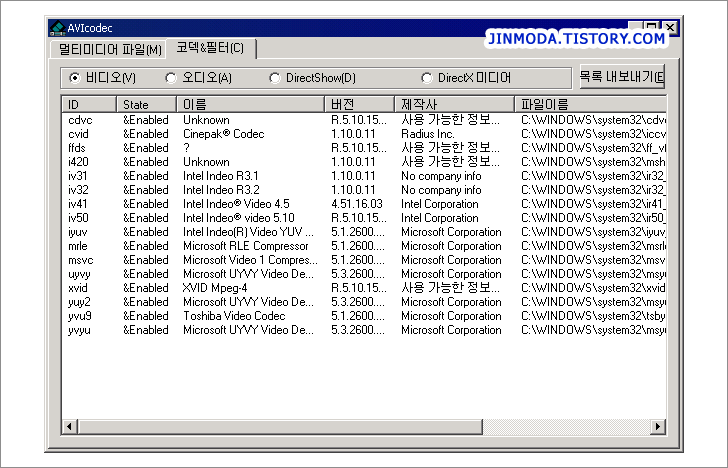Sort by the 파일이름 column header

[591, 104]
